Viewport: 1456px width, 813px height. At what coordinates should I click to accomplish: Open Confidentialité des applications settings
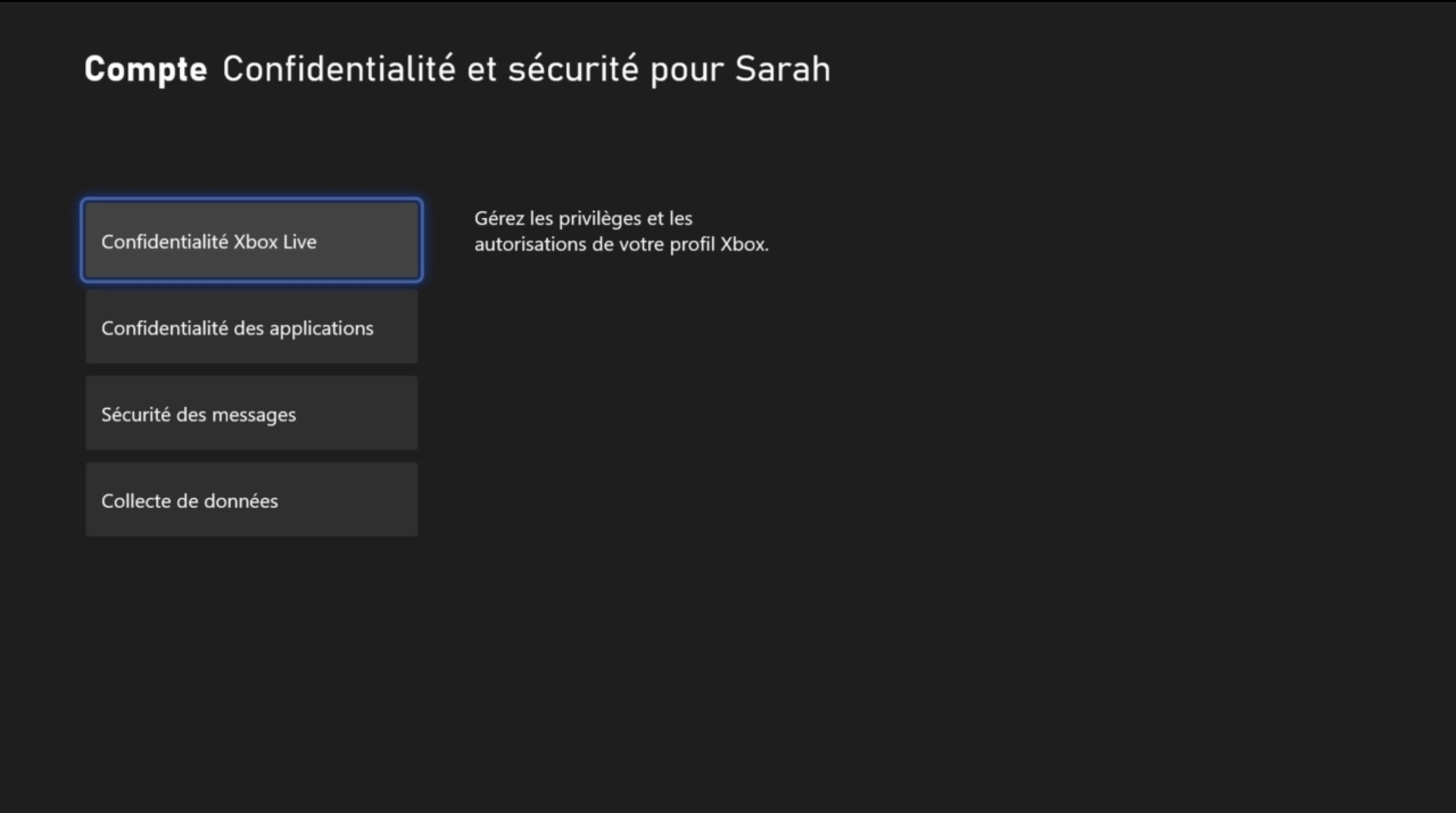click(x=251, y=327)
